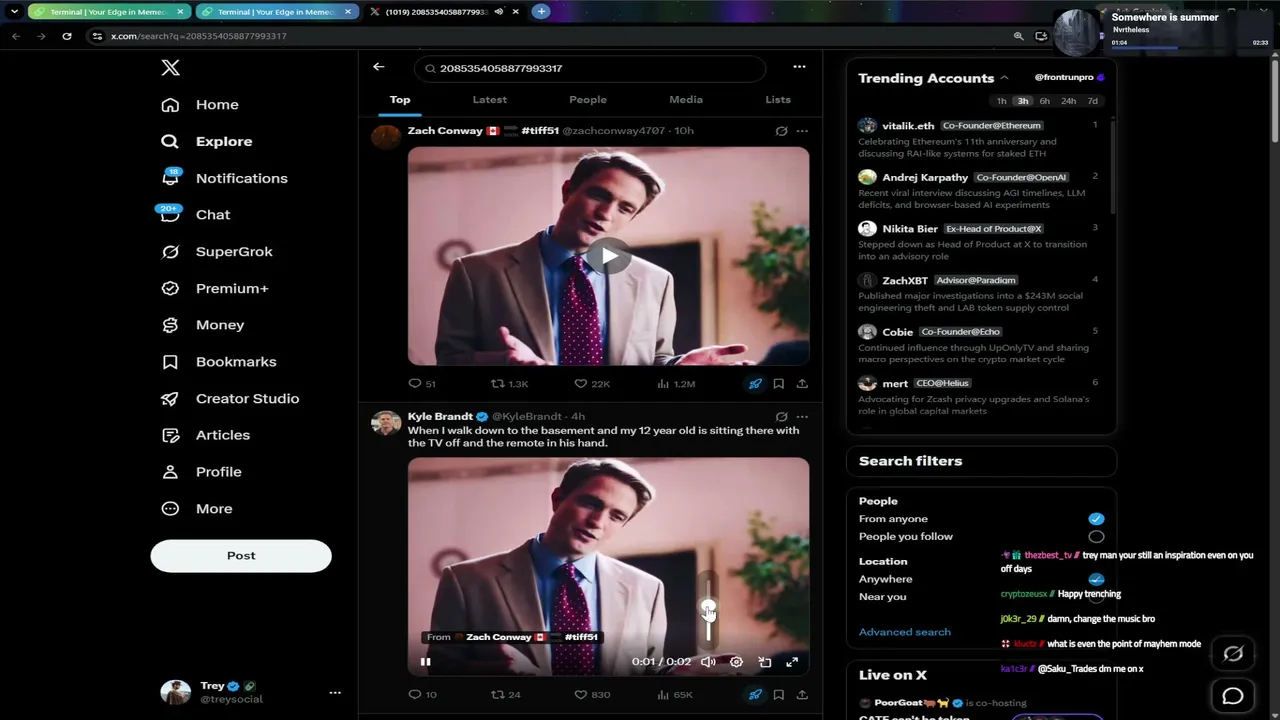Switch to the Latest search tab

point(490,100)
